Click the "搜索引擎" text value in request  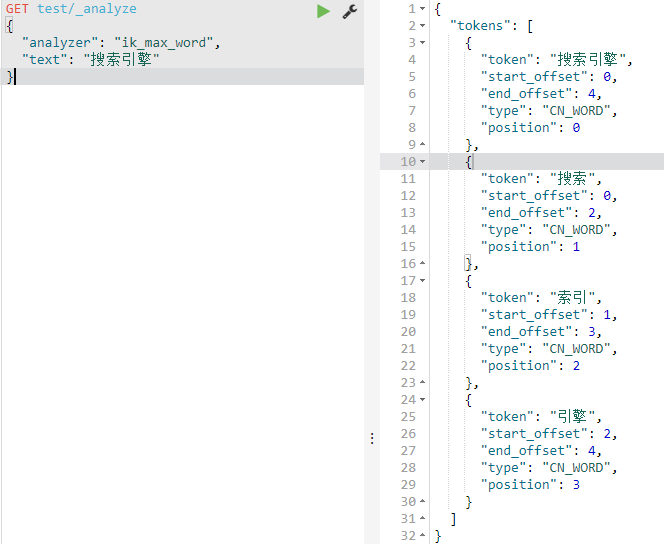122,60
